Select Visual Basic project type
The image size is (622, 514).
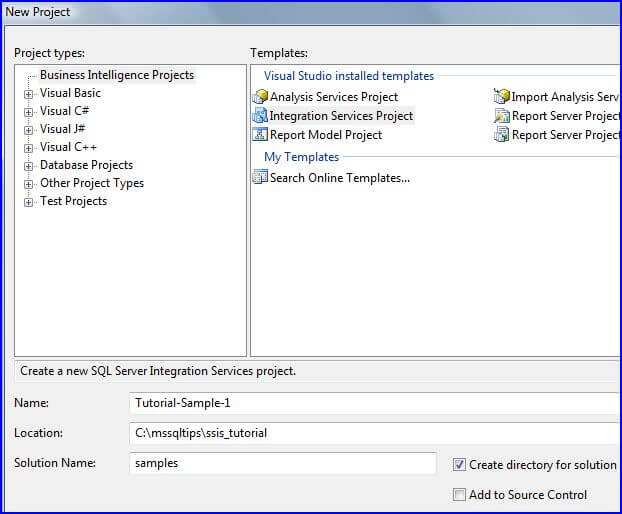tap(70, 93)
